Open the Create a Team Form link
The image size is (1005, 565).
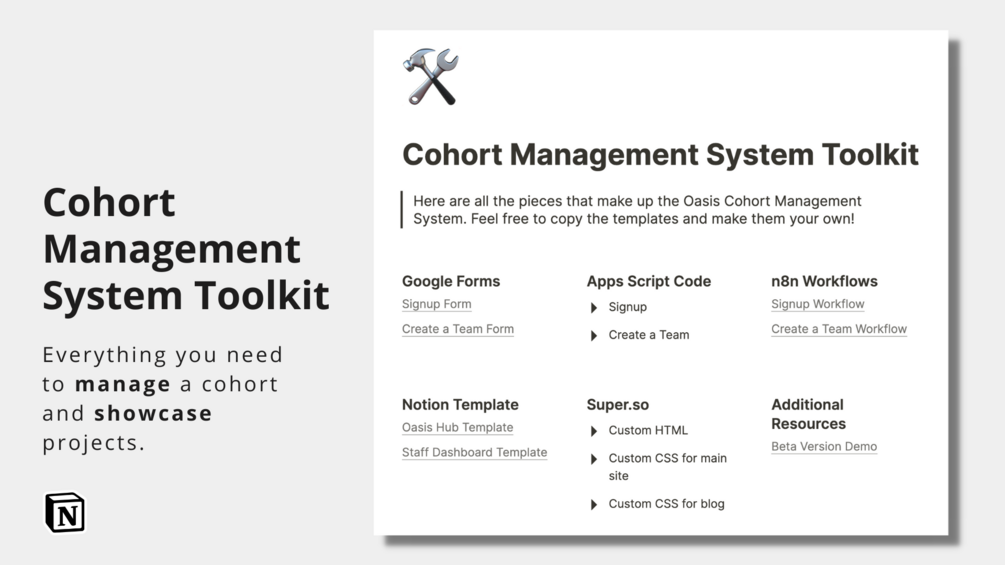pos(458,329)
